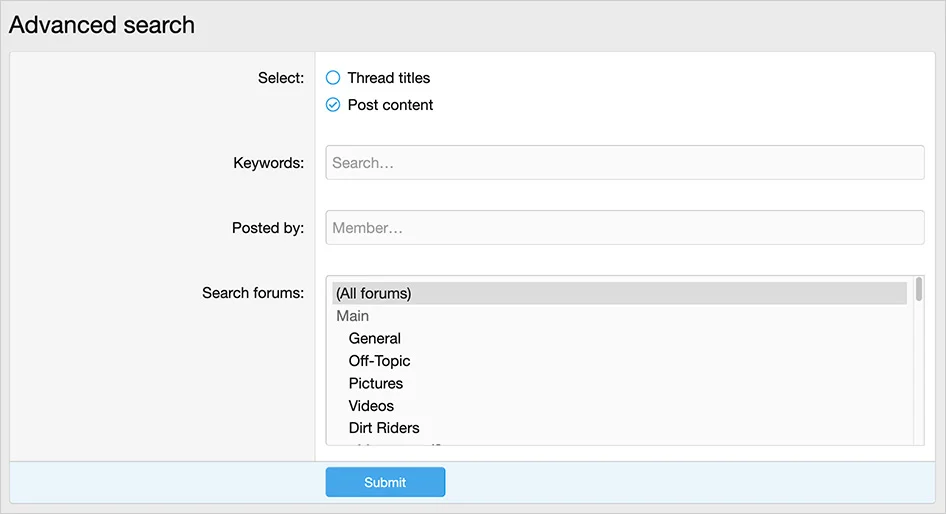Click the 'Select:' label
This screenshot has height=514, width=946.
coord(280,78)
